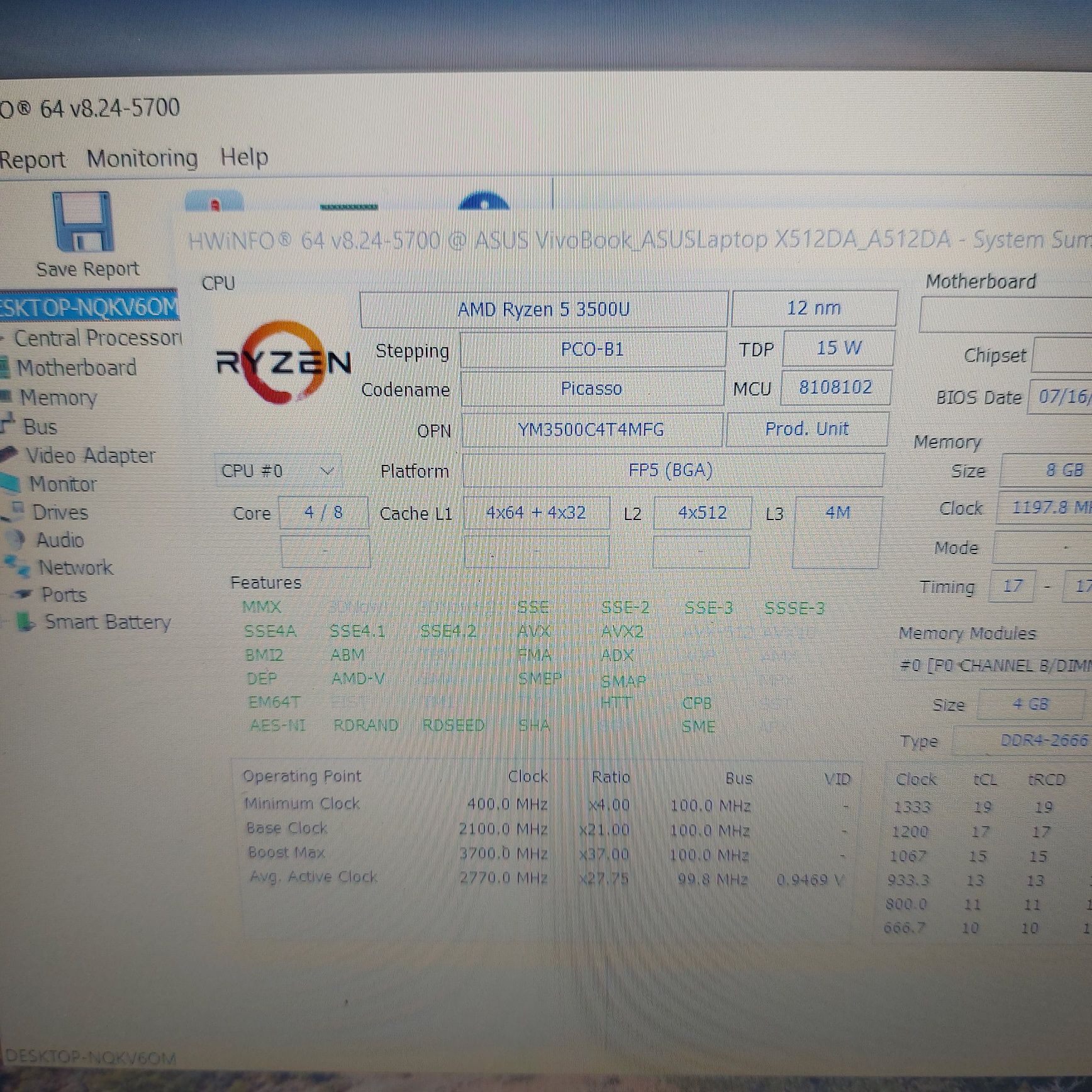Click the Minimum Clock operating point row
The image size is (1092, 1092).
[x=546, y=805]
